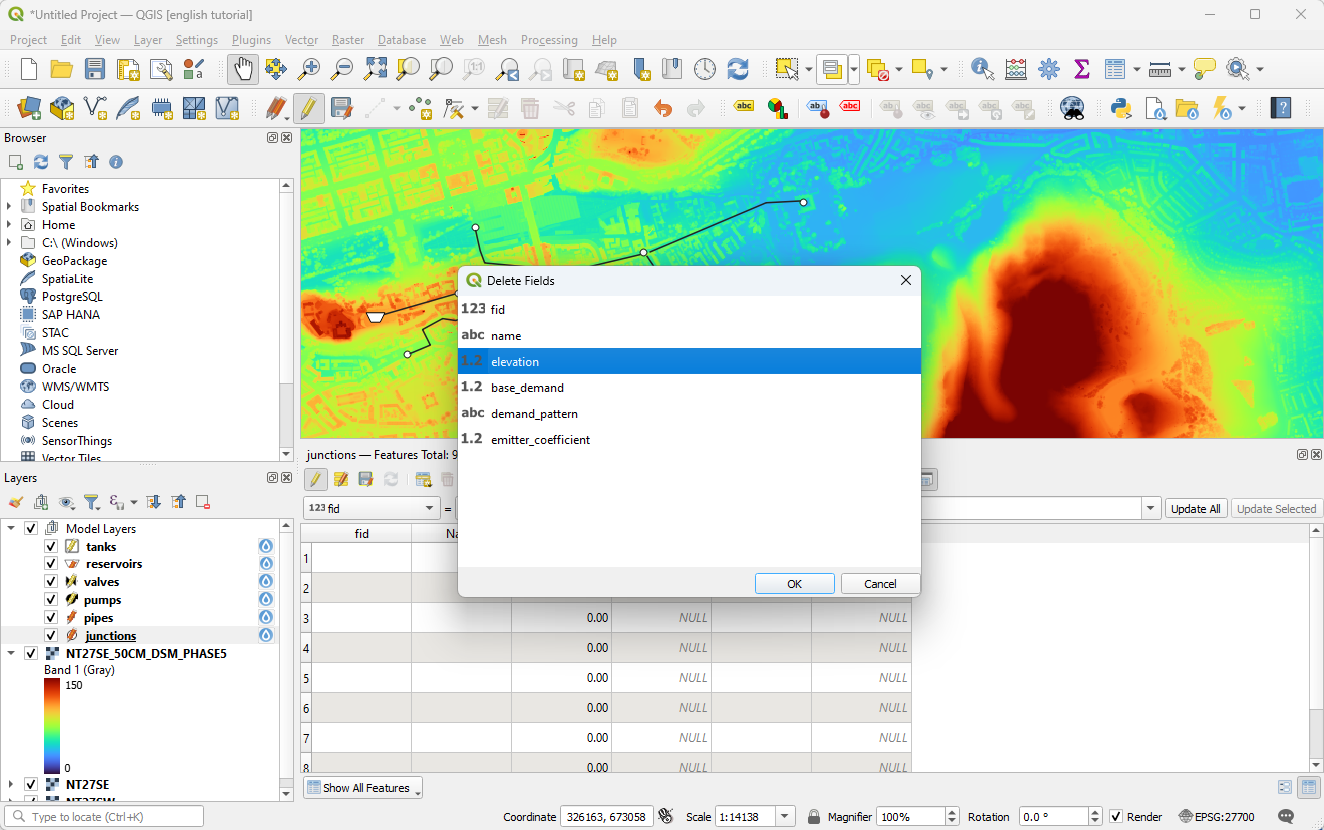Image resolution: width=1324 pixels, height=830 pixels.
Task: Confirm Delete Fields with OK button
Action: pyautogui.click(x=794, y=584)
